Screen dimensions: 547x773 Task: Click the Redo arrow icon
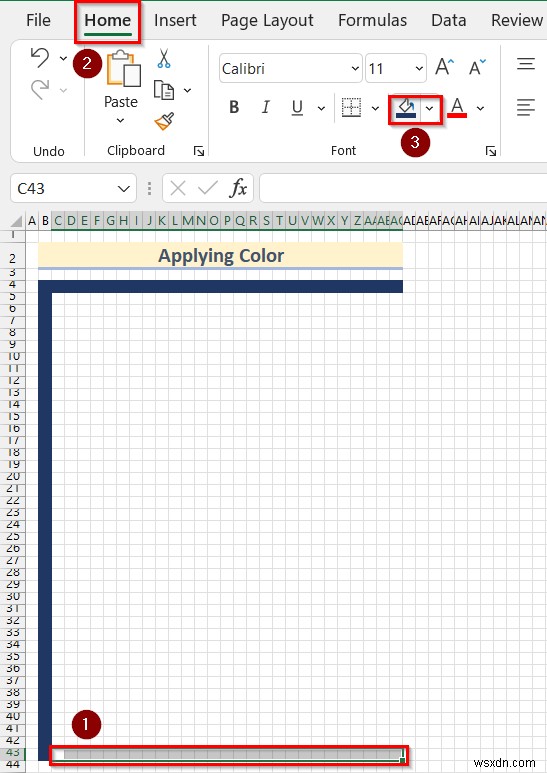coord(40,90)
